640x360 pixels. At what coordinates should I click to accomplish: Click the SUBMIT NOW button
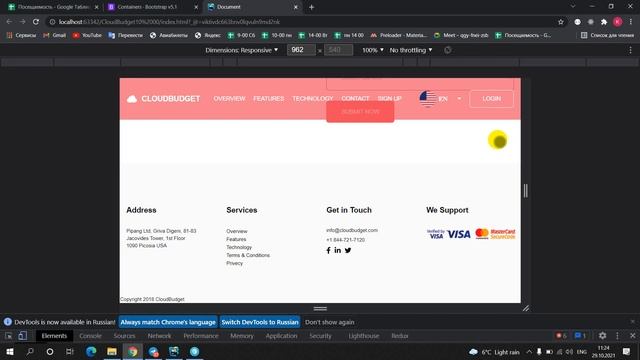pos(360,111)
